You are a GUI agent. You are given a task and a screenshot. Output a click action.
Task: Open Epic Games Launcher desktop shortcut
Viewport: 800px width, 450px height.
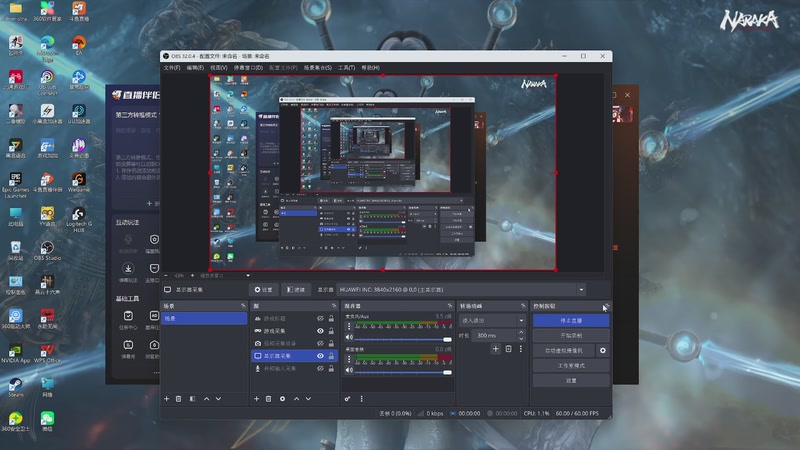click(x=15, y=185)
